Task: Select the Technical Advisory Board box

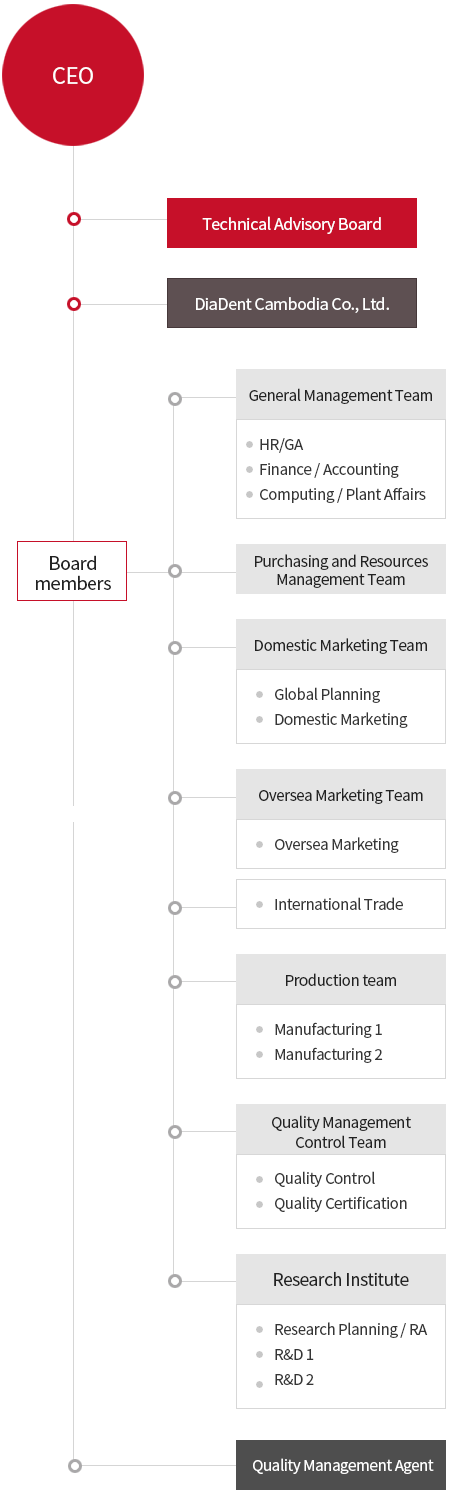Action: click(292, 223)
